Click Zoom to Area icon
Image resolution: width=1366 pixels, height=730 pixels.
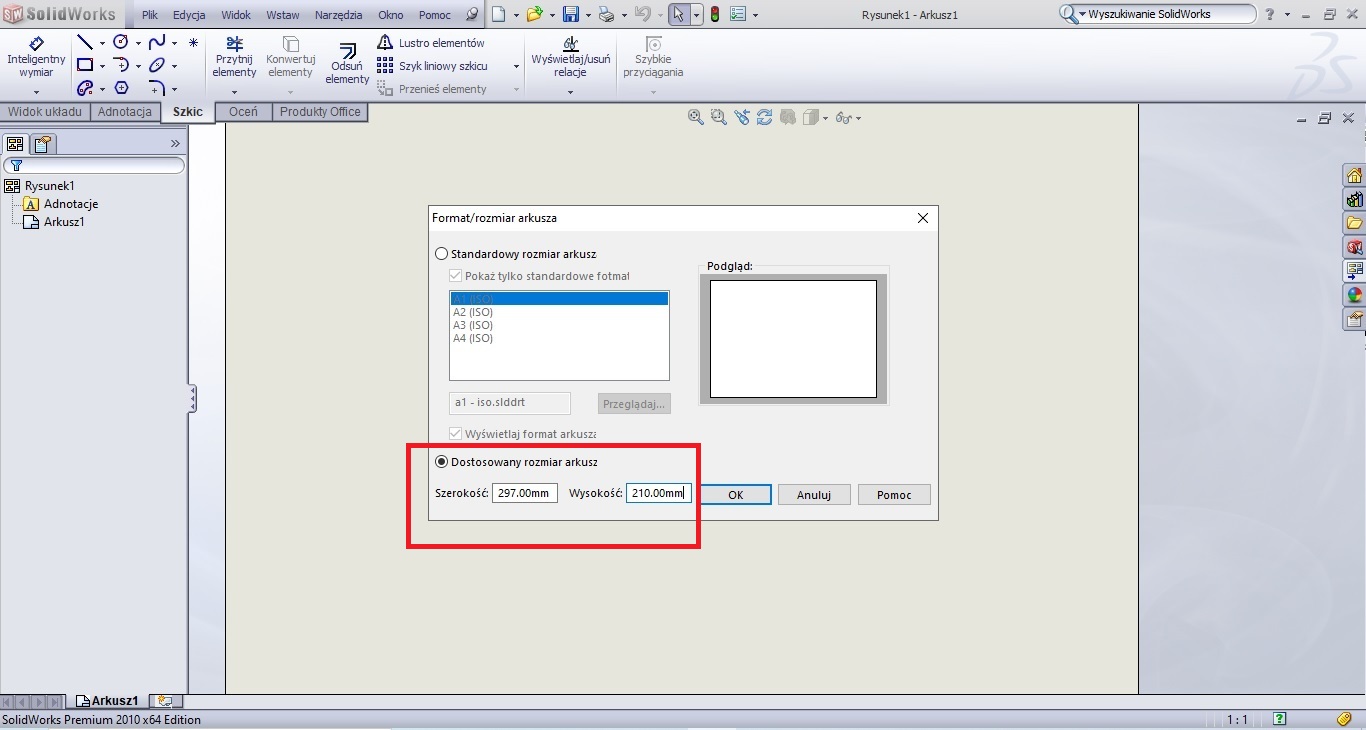718,117
